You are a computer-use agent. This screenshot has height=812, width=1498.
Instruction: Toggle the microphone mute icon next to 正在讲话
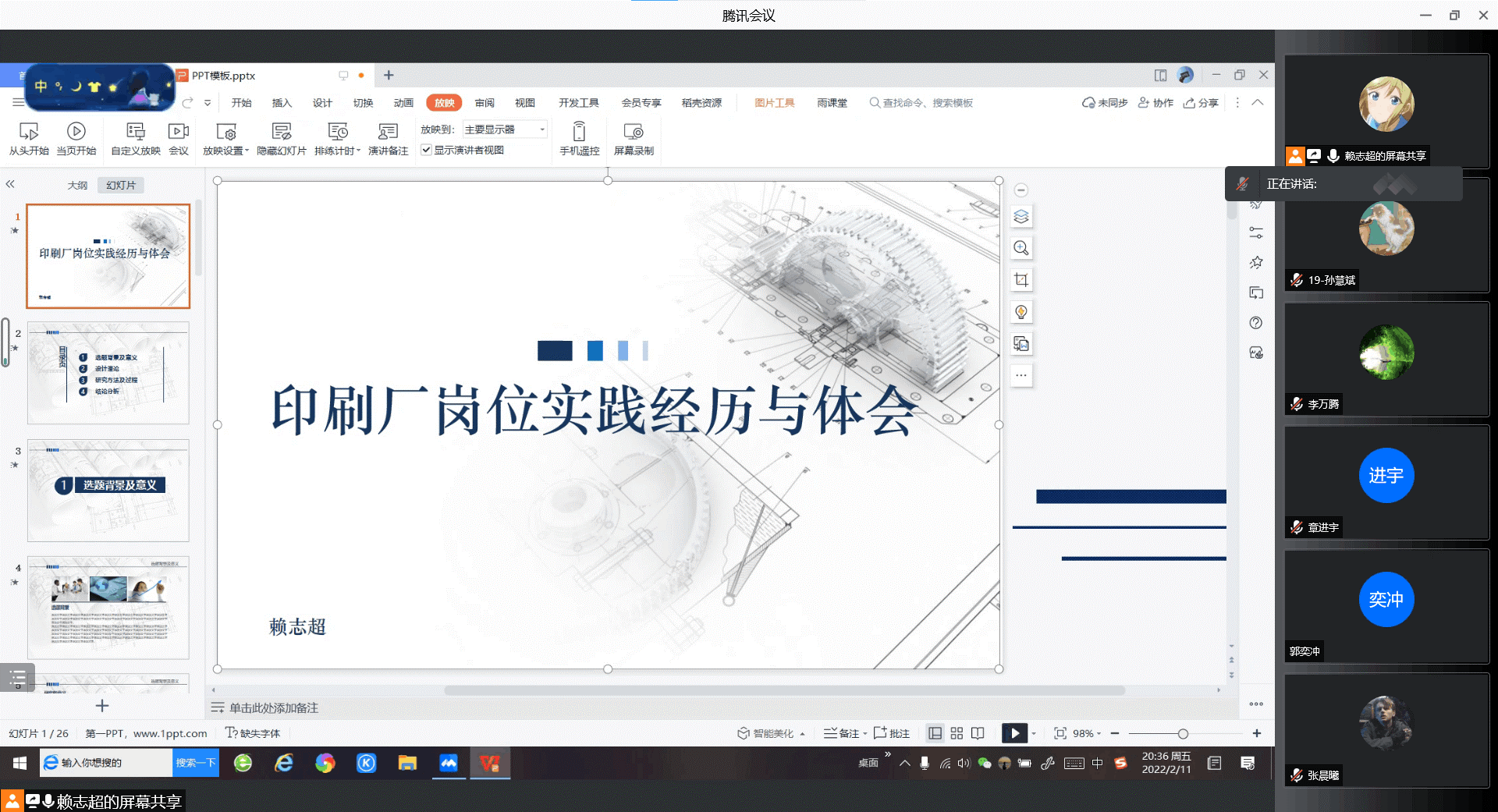coord(1243,184)
